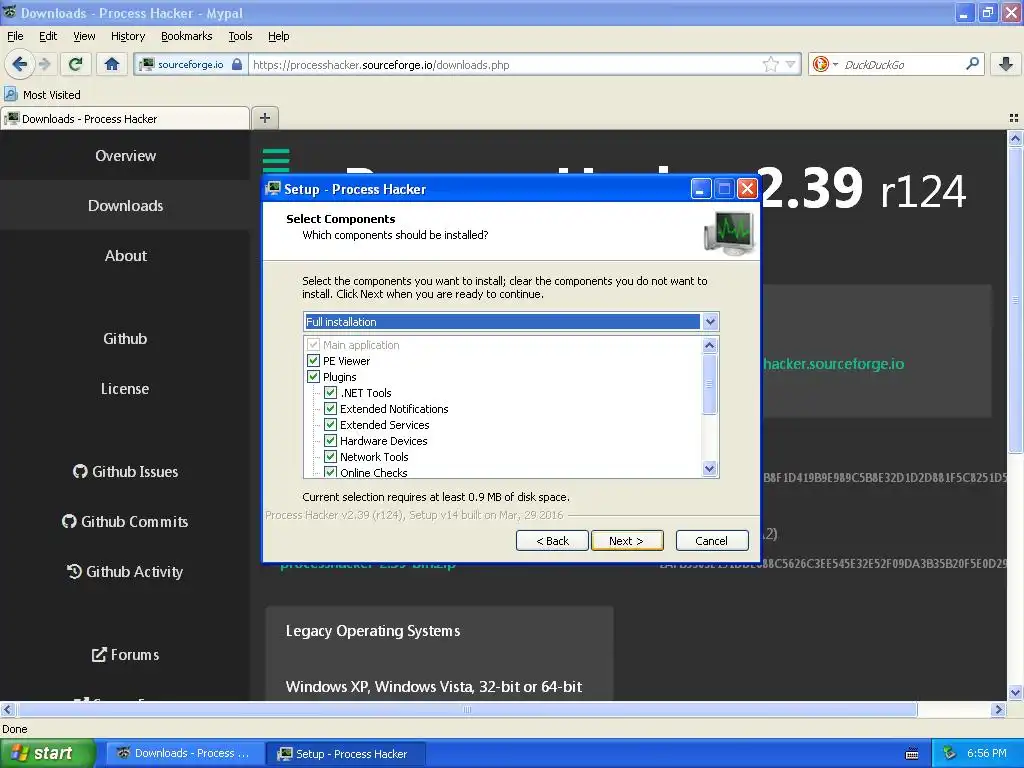
Task: Click the sourceforge.io site identity icon
Action: (148, 64)
